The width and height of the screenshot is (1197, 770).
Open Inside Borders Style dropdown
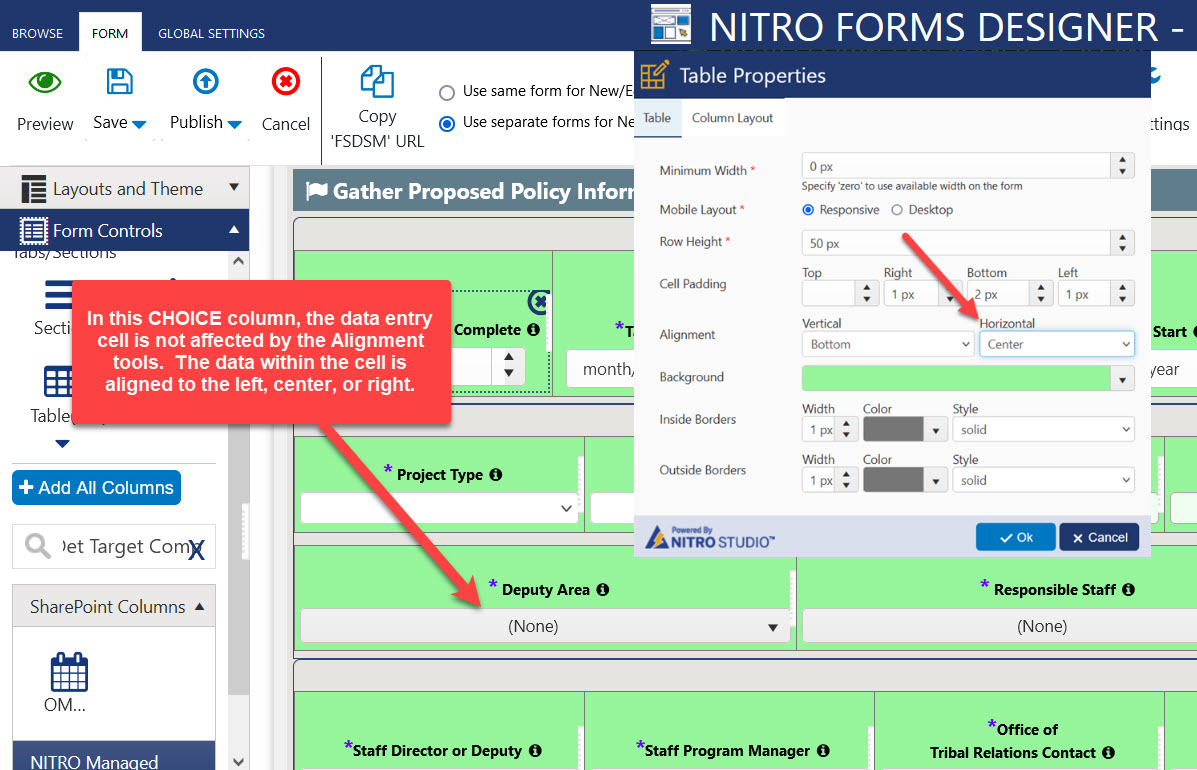[x=1043, y=430]
